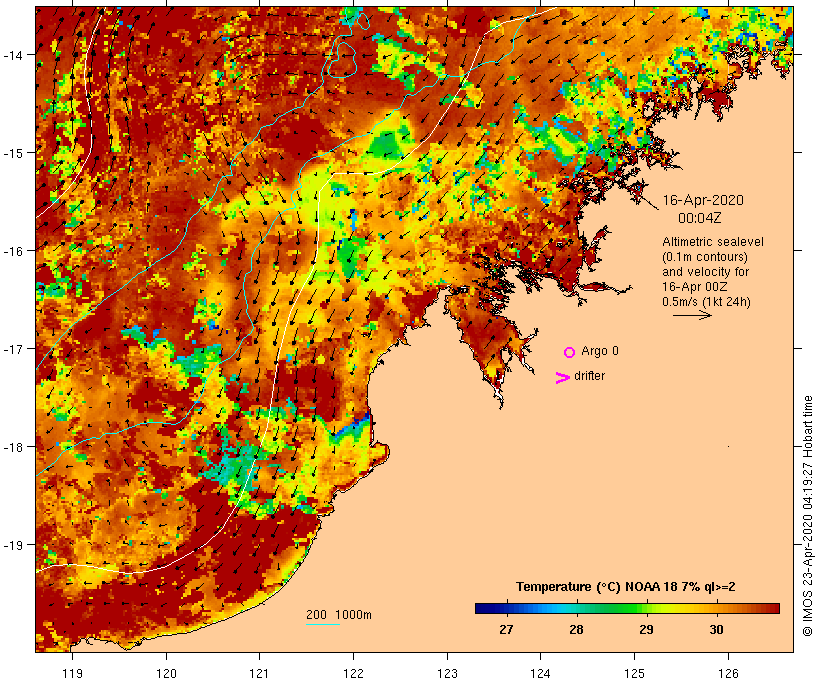Click the vertical IMOS copyright timestamp text
The image size is (820, 680).
[807, 516]
